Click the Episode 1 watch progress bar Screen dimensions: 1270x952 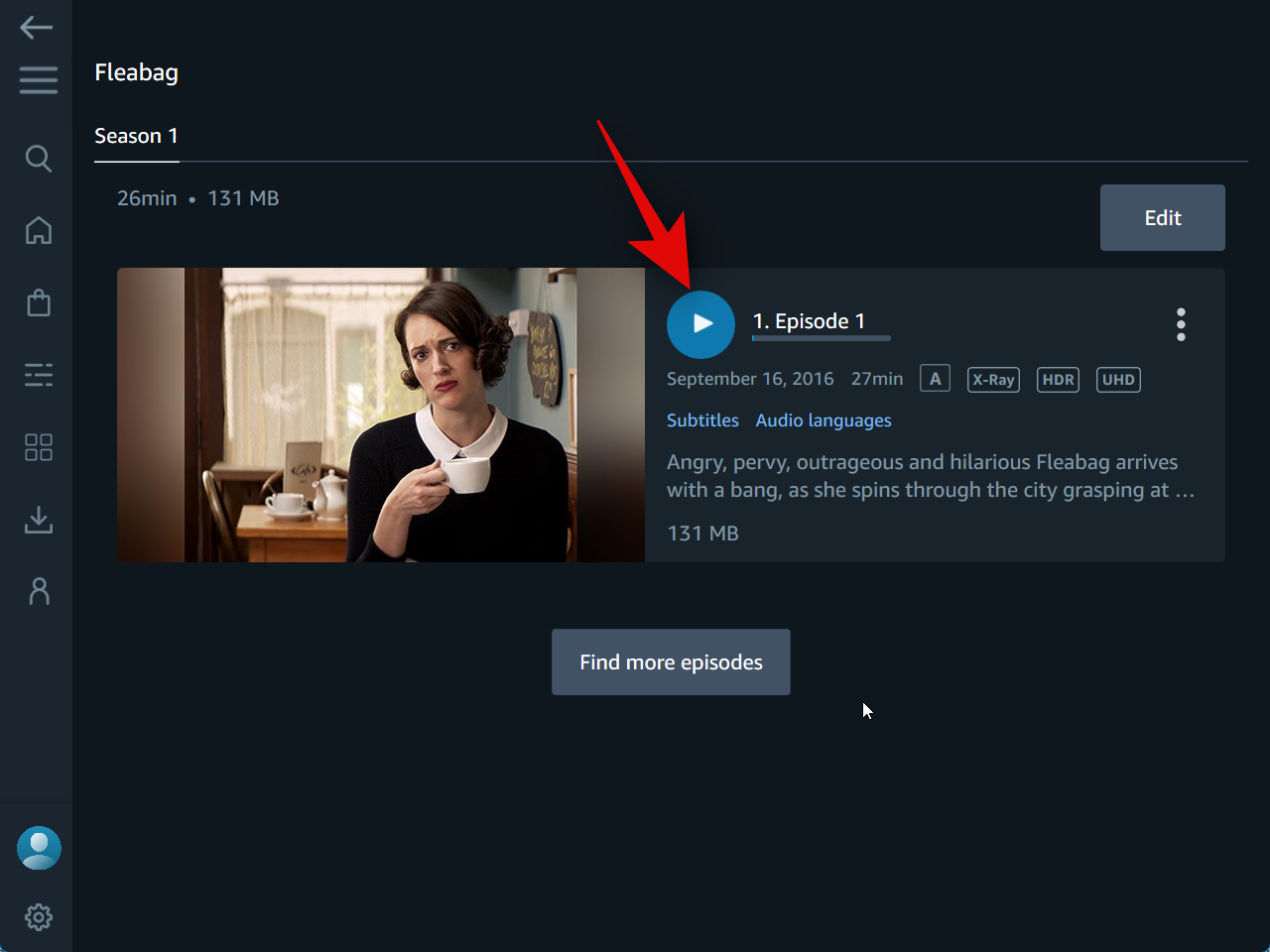tap(822, 339)
